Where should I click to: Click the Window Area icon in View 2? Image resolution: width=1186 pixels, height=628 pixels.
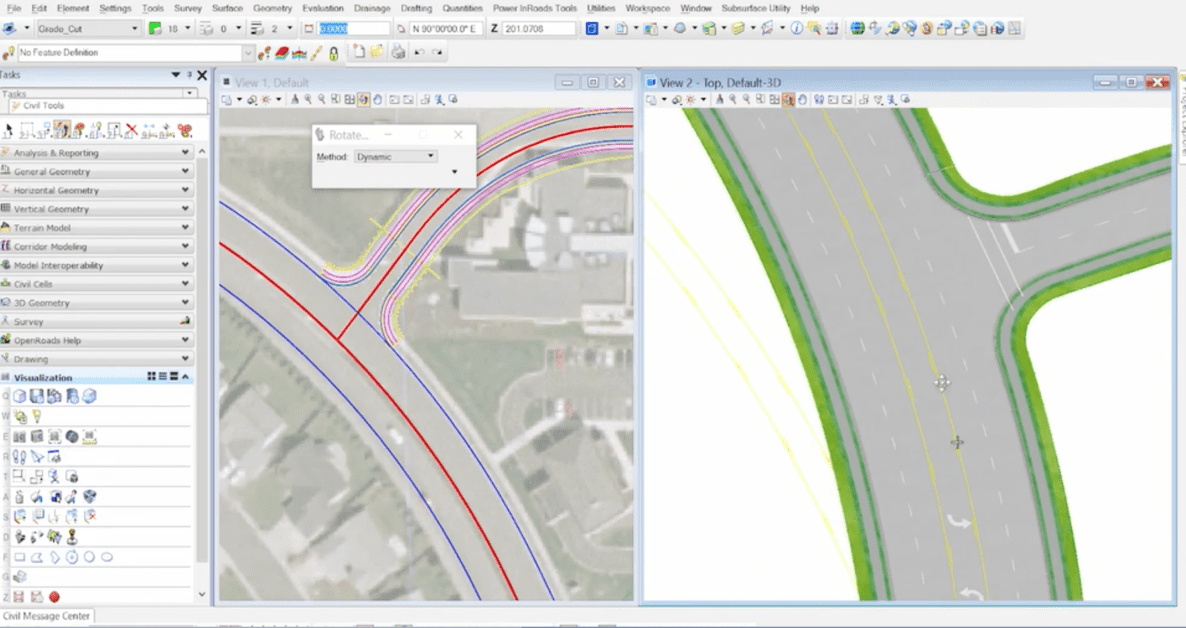click(759, 99)
